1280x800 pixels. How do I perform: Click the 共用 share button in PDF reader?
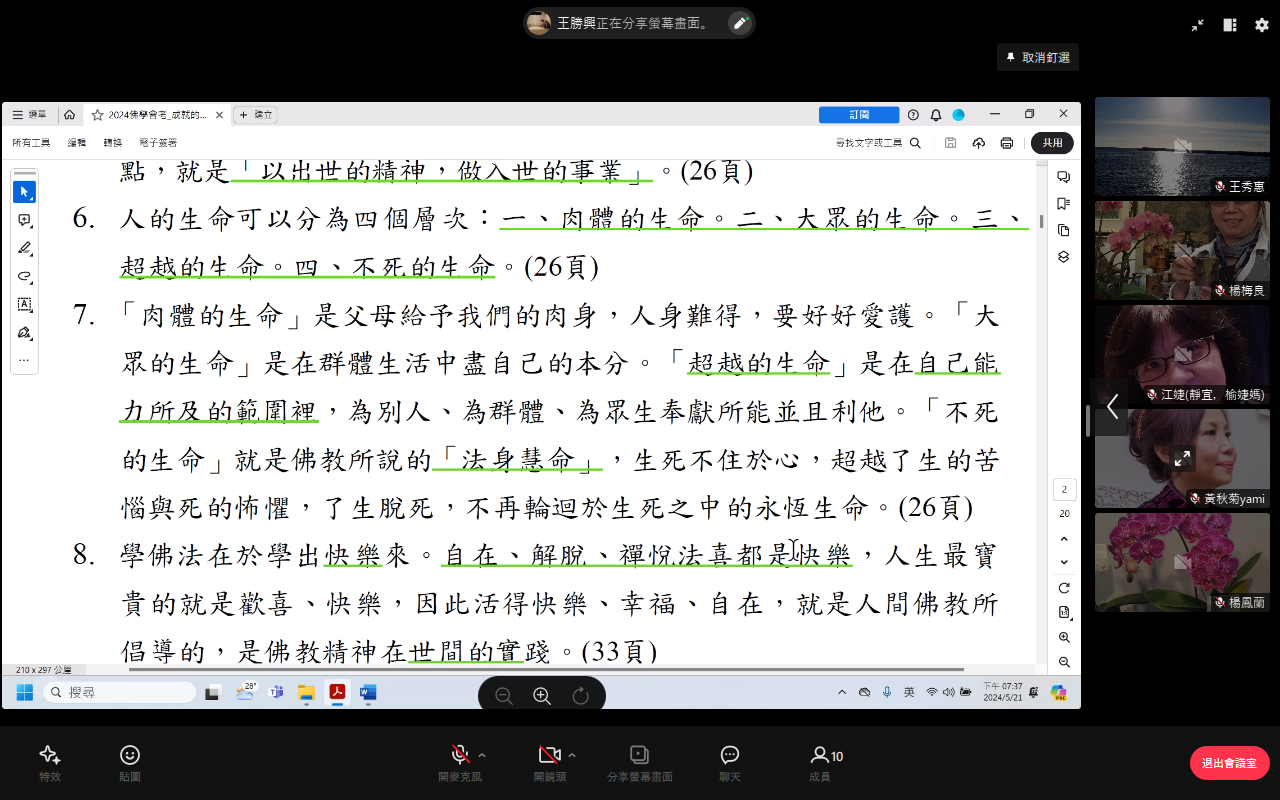(x=1052, y=143)
